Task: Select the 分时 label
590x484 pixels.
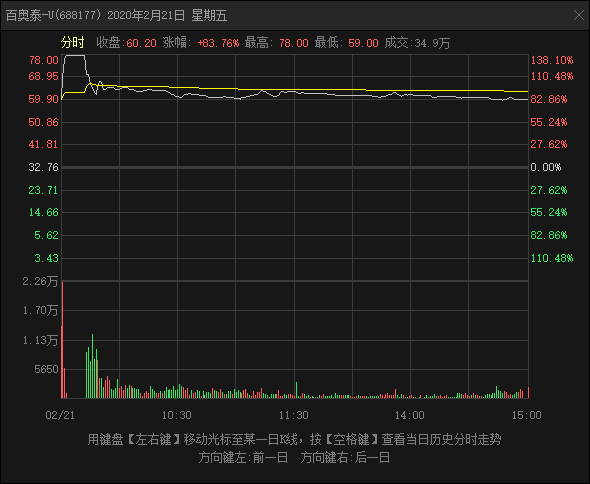Action: [73, 43]
